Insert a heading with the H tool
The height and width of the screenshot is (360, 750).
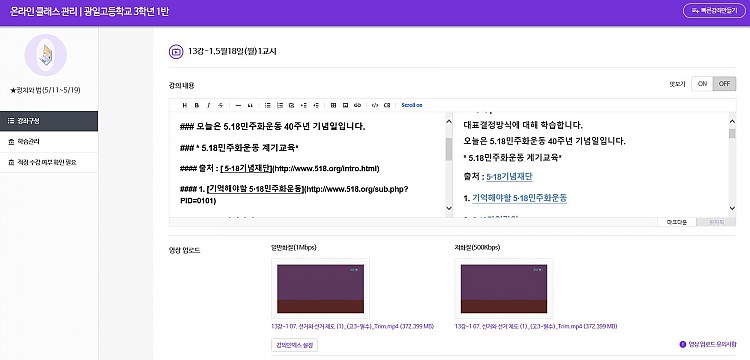(185, 105)
